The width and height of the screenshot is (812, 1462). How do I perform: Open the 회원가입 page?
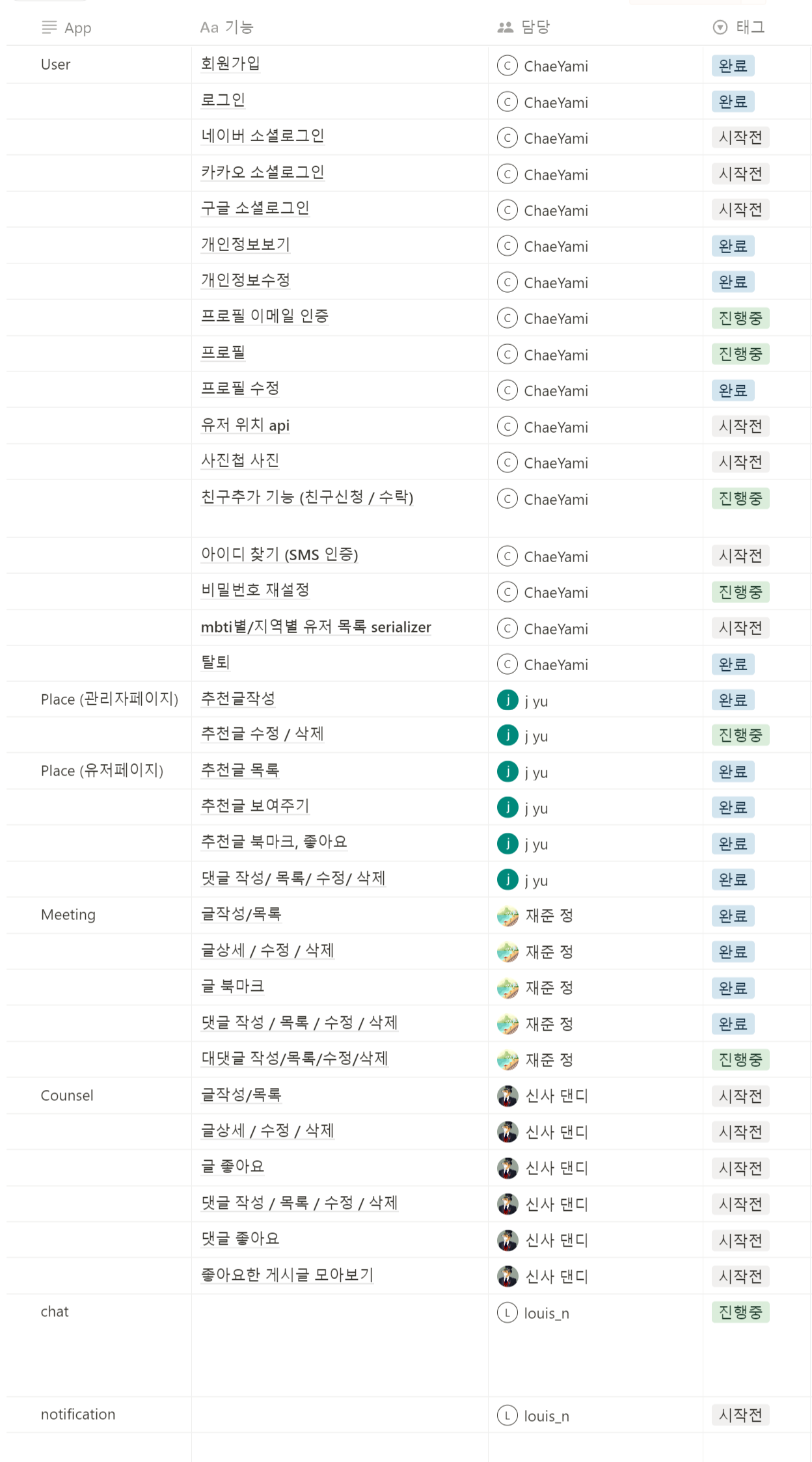230,64
